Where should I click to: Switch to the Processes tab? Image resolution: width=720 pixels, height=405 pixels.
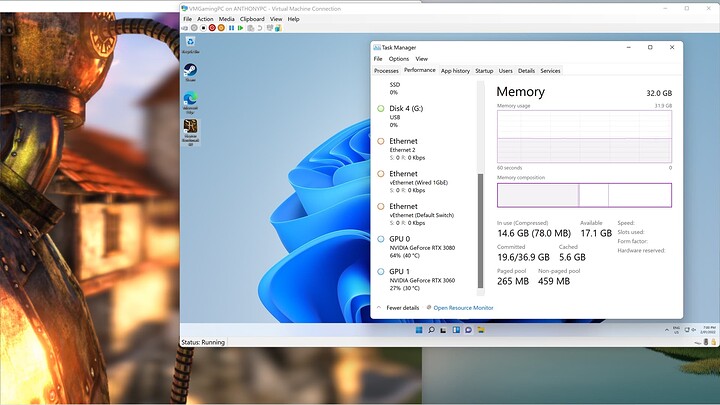click(386, 71)
